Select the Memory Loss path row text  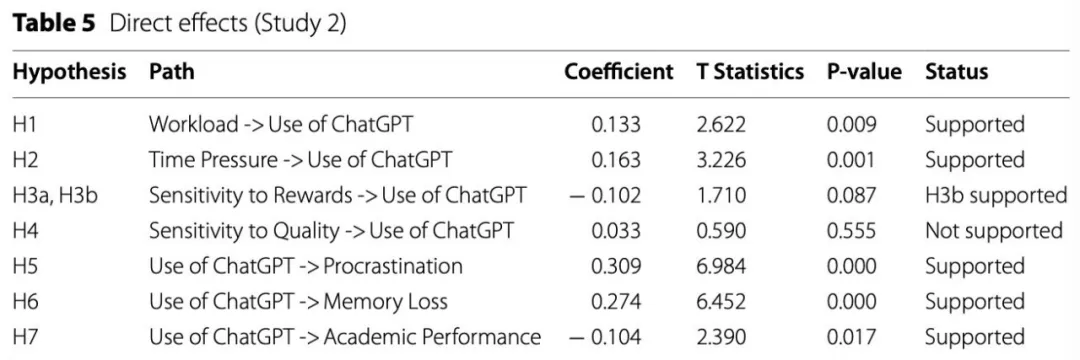click(298, 302)
